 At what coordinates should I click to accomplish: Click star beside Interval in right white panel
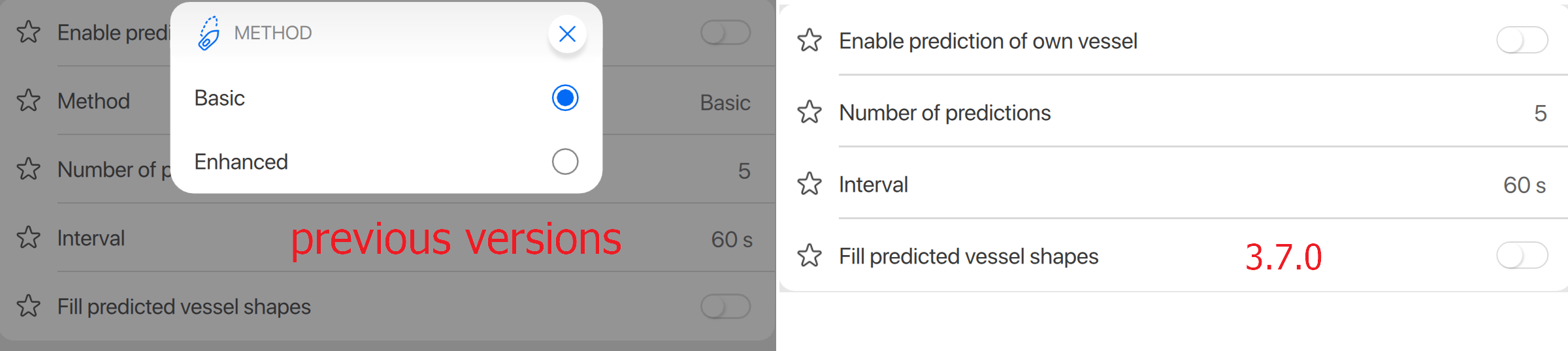click(809, 184)
